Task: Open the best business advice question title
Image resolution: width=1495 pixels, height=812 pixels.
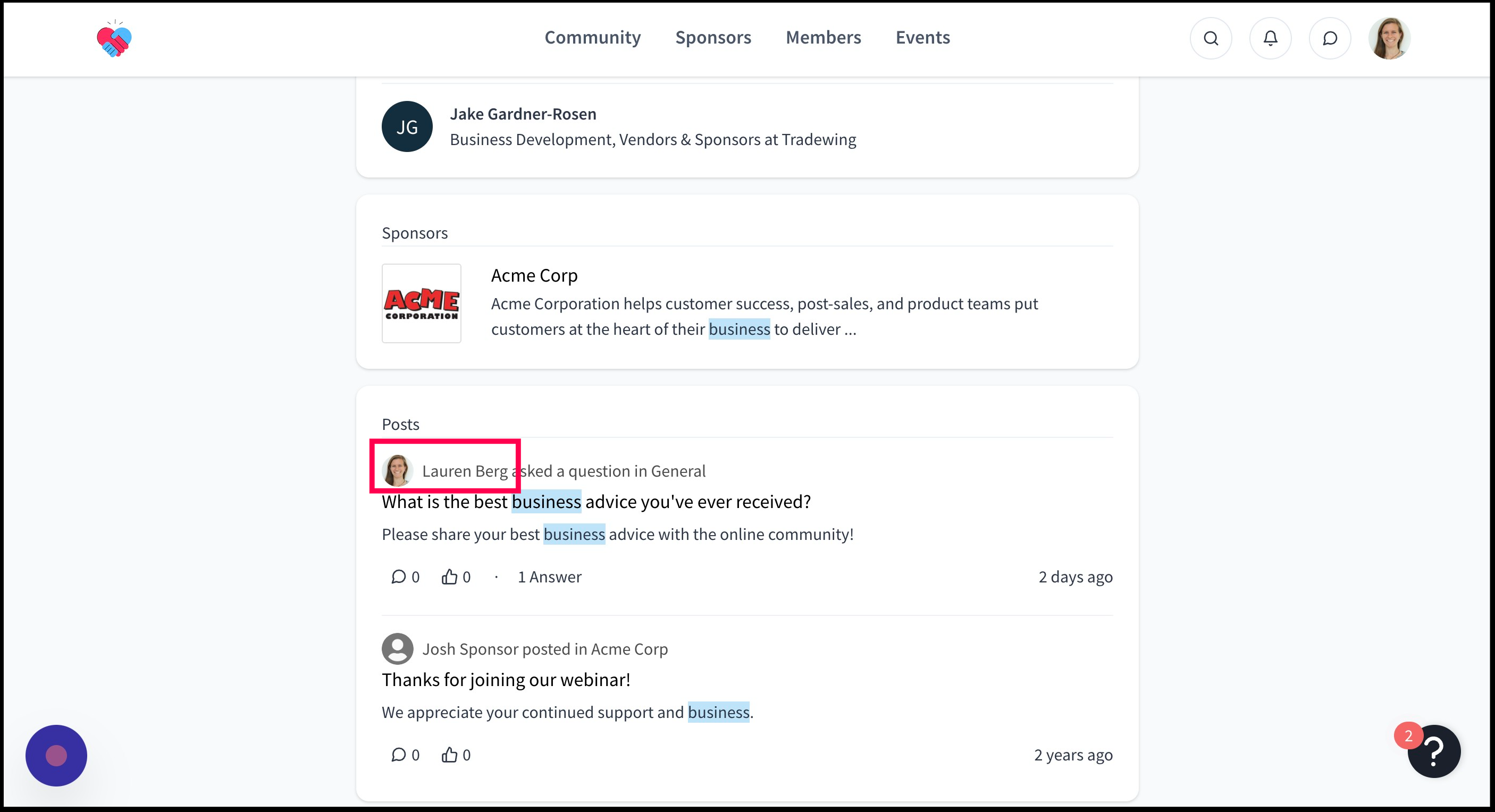Action: pos(596,502)
